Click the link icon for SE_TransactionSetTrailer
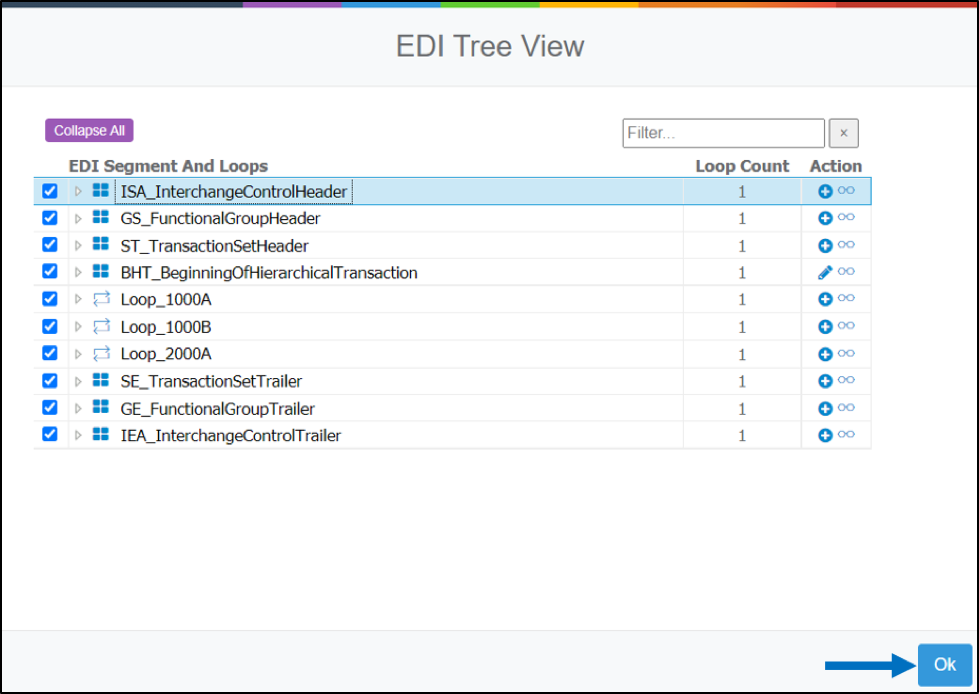979x694 pixels. coord(846,380)
